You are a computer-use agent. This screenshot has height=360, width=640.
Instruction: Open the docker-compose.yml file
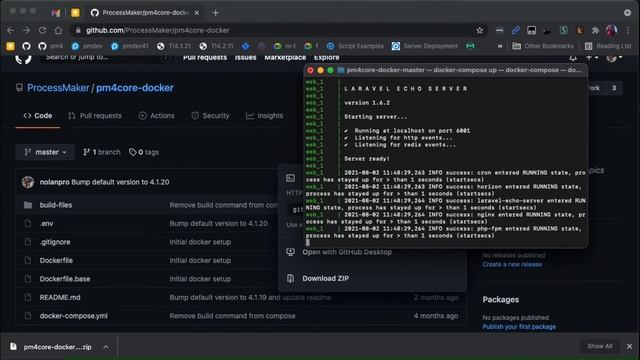[73, 316]
